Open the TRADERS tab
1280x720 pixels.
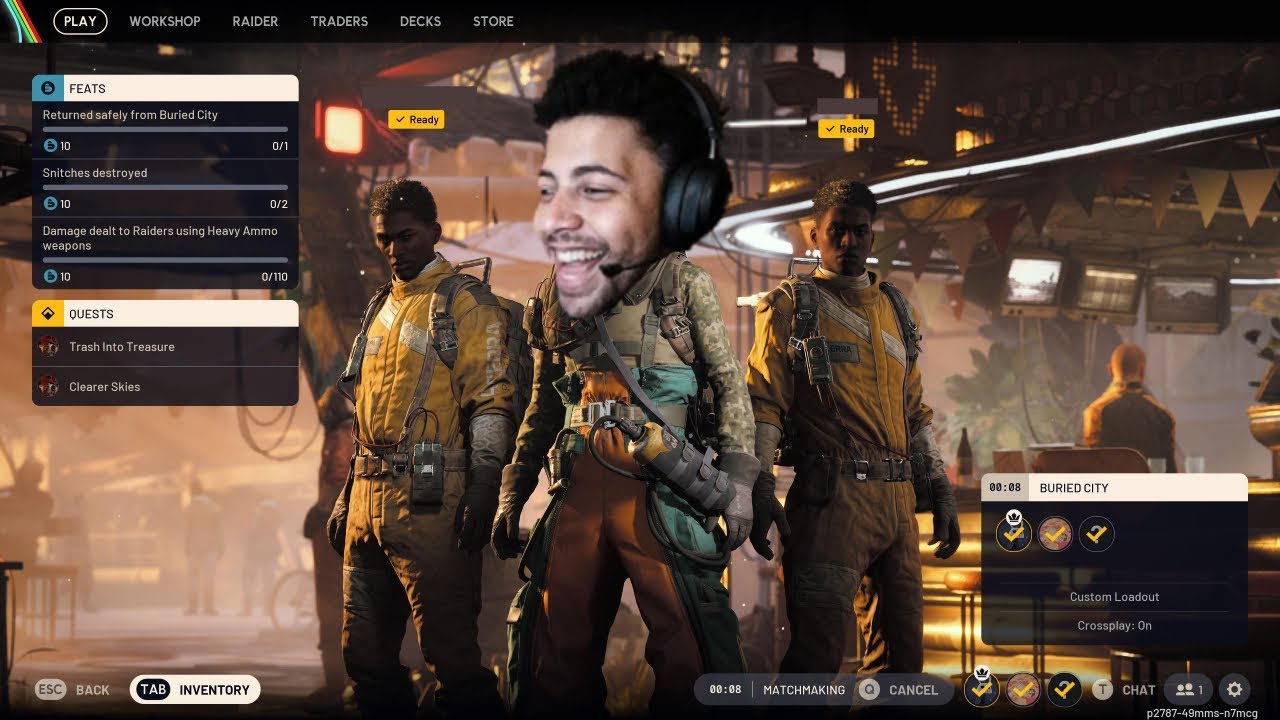pyautogui.click(x=339, y=21)
